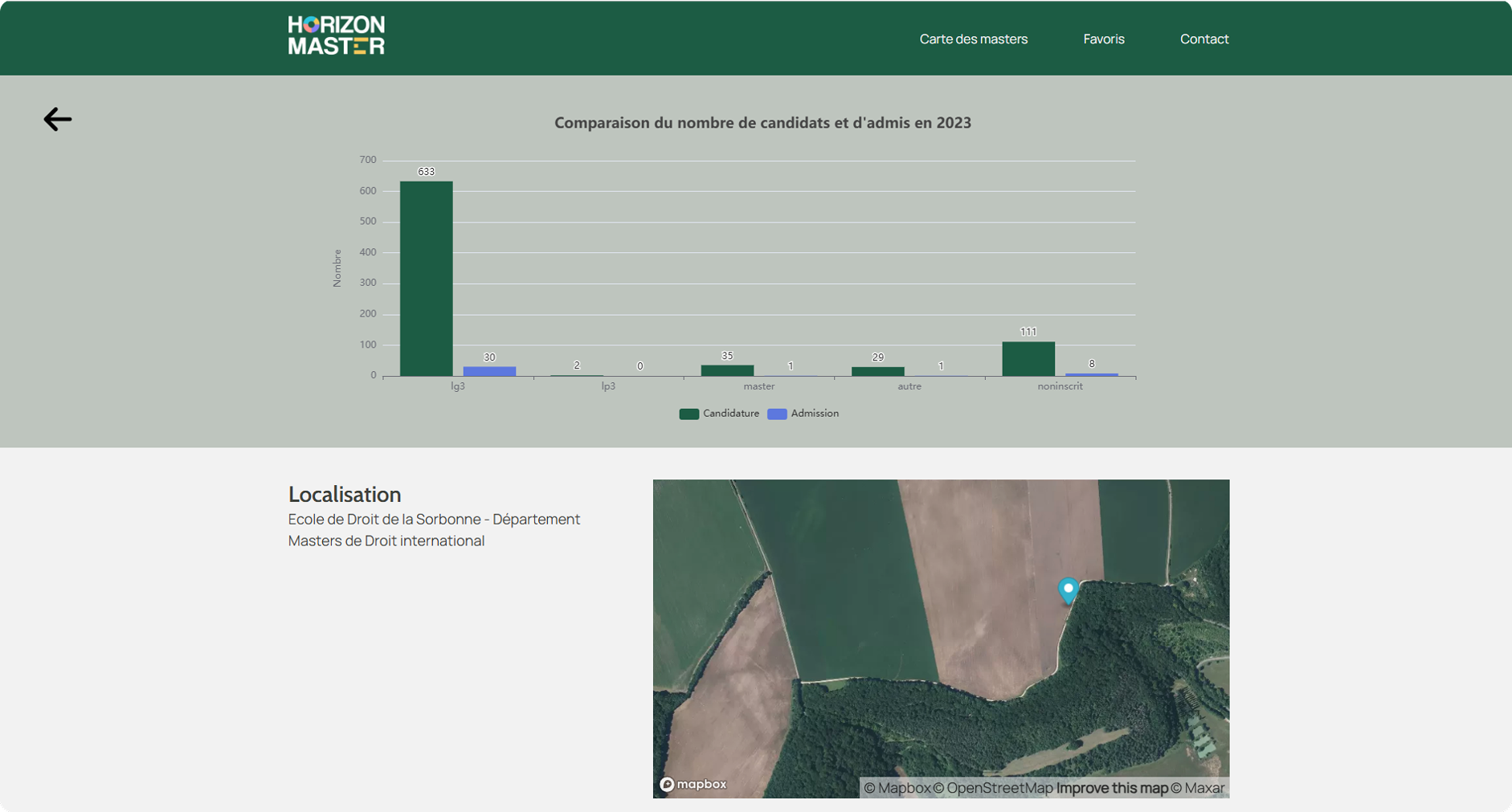Click the back arrow icon
The height and width of the screenshot is (812, 1512).
coord(58,120)
